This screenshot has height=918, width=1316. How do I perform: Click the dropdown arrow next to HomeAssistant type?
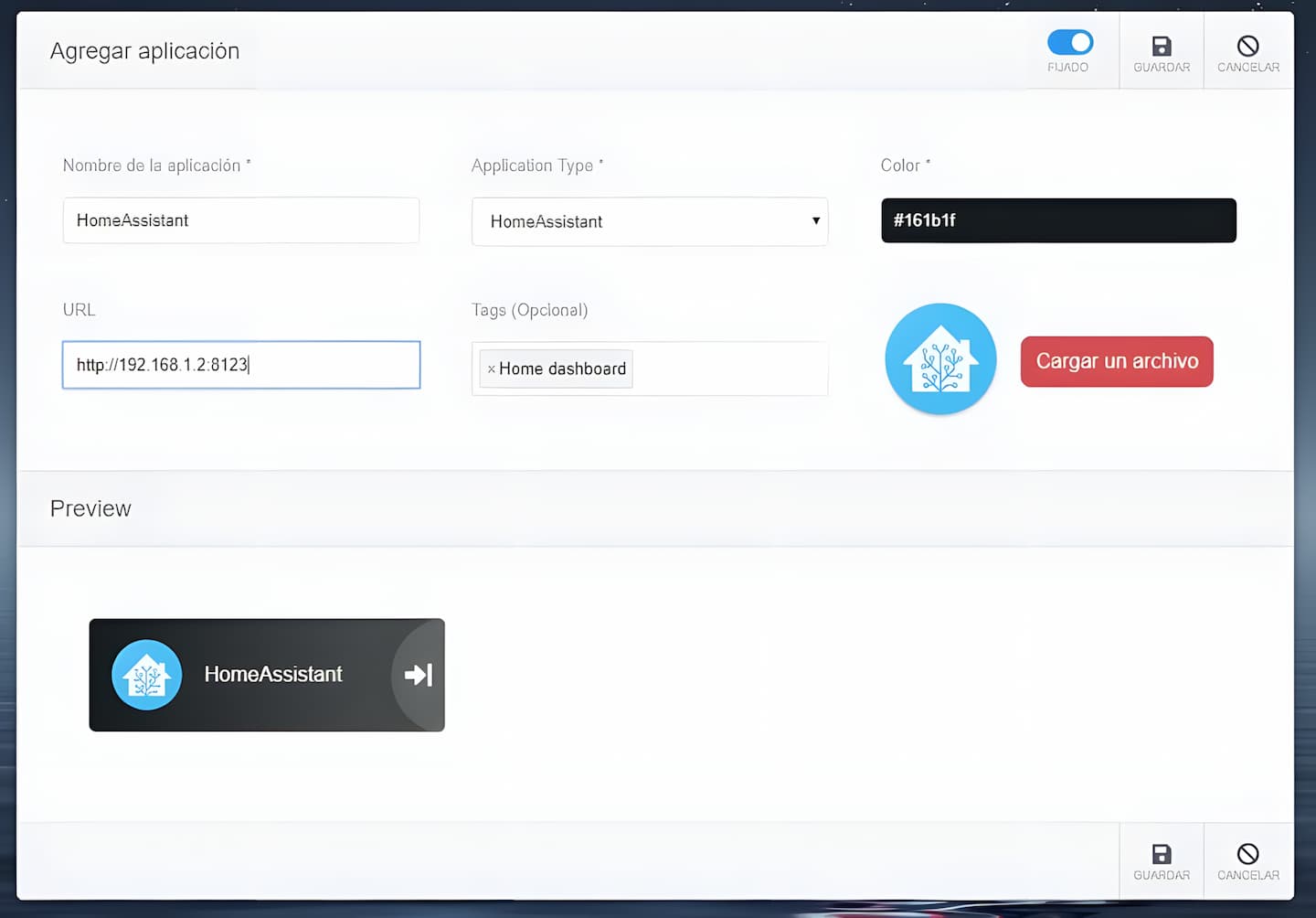[x=815, y=221]
